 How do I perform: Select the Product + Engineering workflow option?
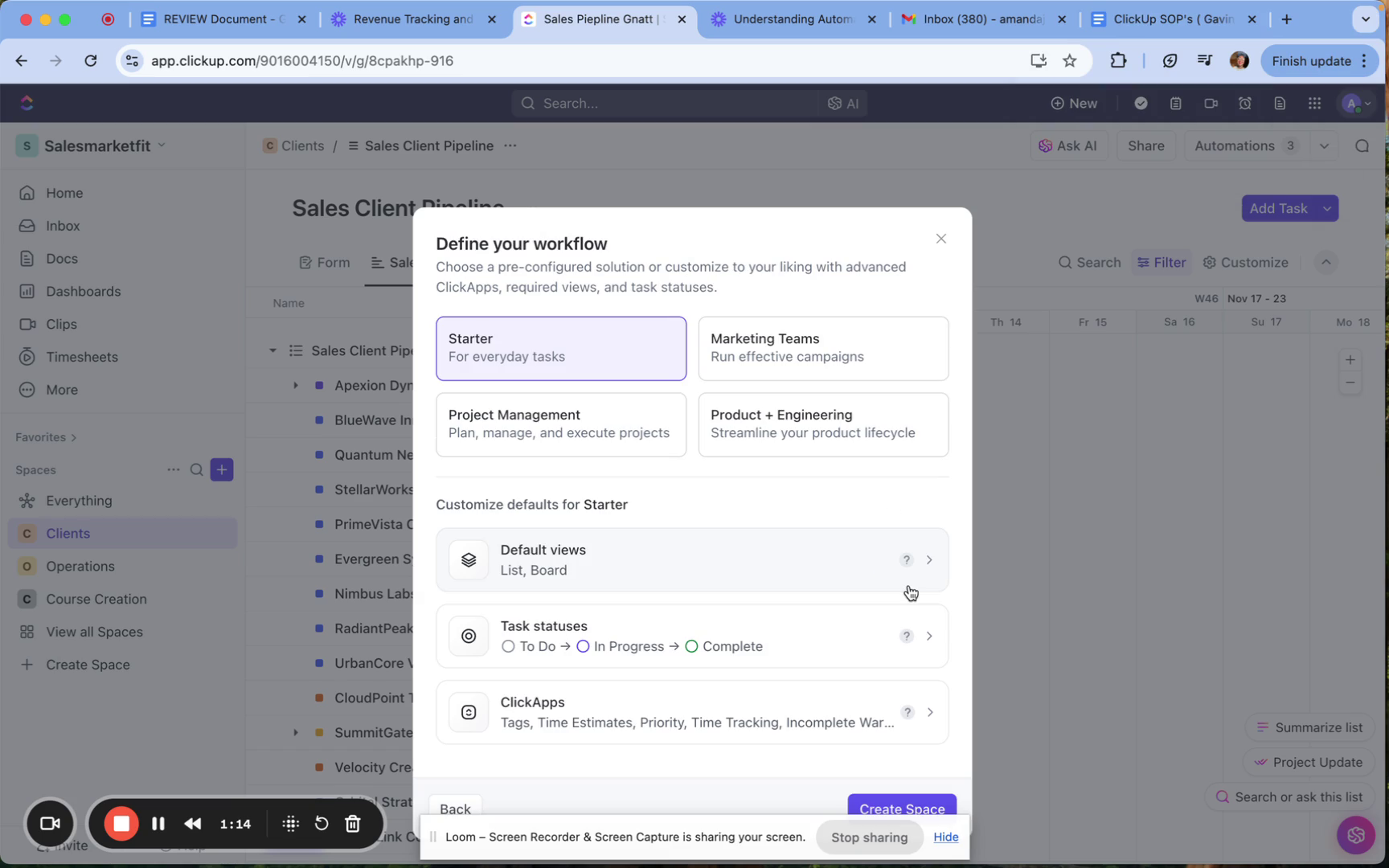822,424
